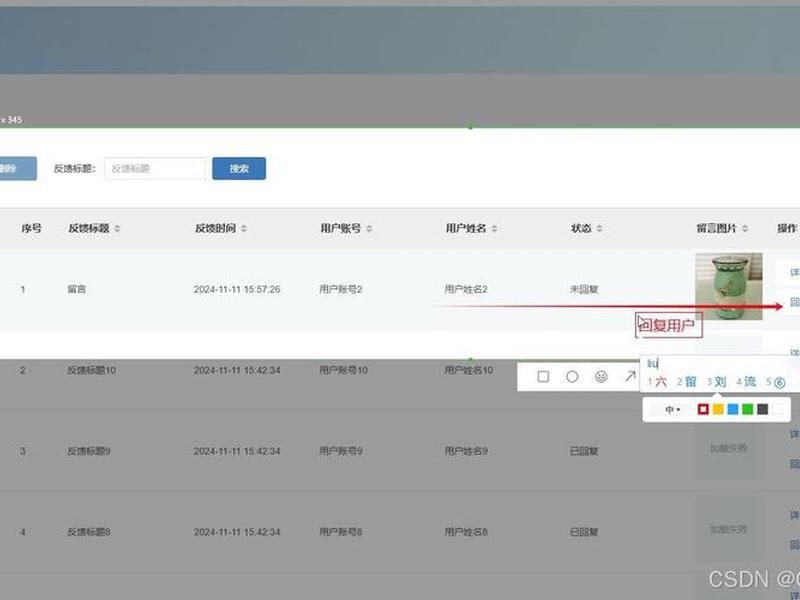
Task: Open the emoji sticker tool
Action: click(x=602, y=377)
